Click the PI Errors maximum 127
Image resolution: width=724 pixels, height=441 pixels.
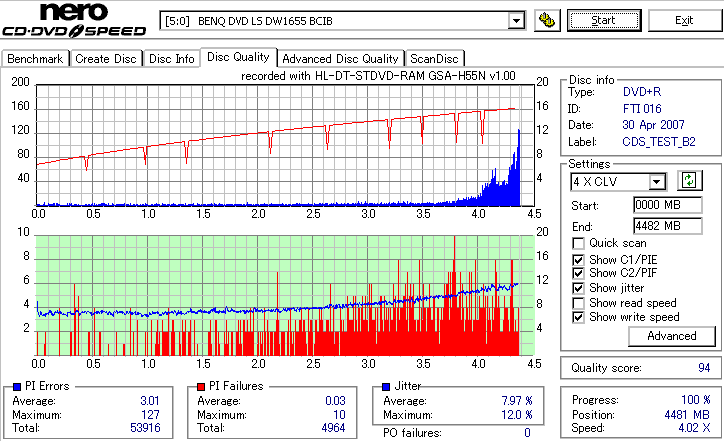(151, 415)
